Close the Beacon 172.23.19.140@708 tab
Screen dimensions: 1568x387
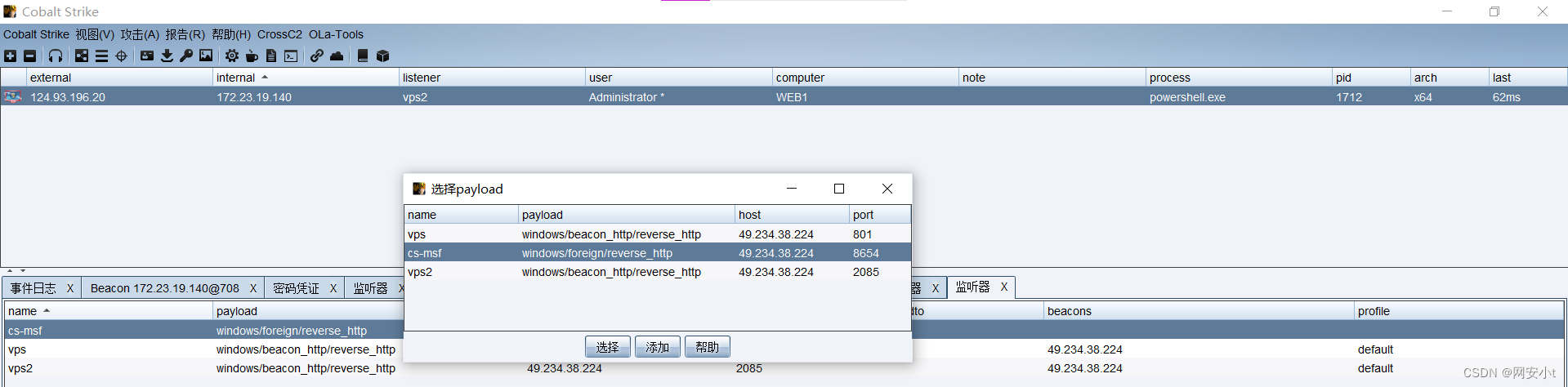[253, 288]
